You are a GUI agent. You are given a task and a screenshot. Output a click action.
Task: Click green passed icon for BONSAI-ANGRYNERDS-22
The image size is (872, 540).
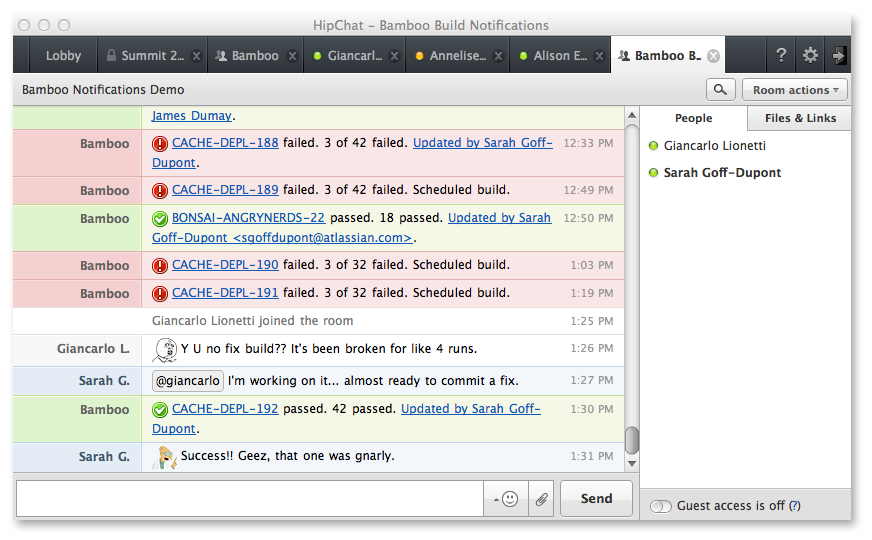(160, 219)
